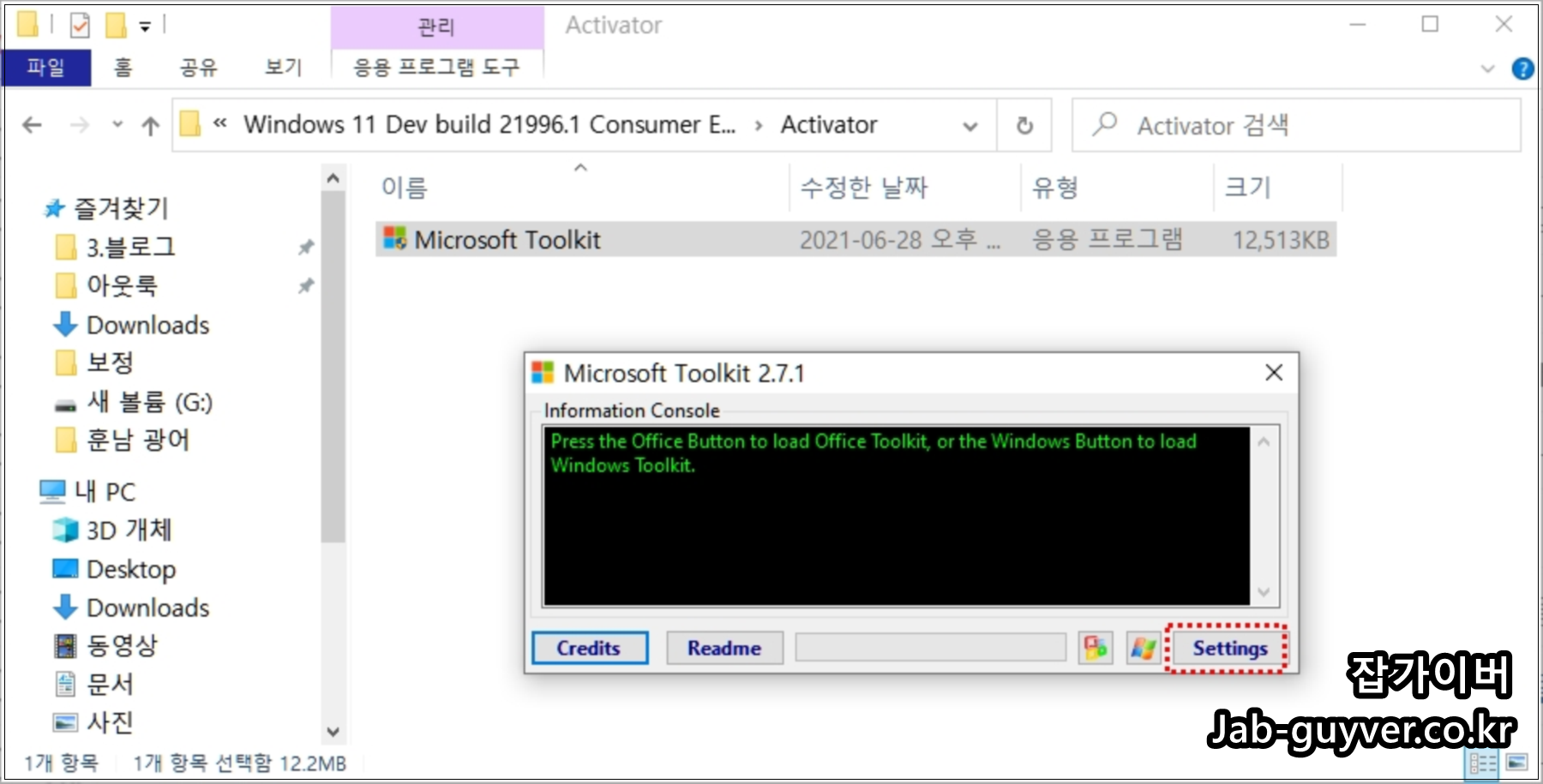Open Downloads under 즐겨찾기
Viewport: 1543px width, 784px height.
pos(147,325)
